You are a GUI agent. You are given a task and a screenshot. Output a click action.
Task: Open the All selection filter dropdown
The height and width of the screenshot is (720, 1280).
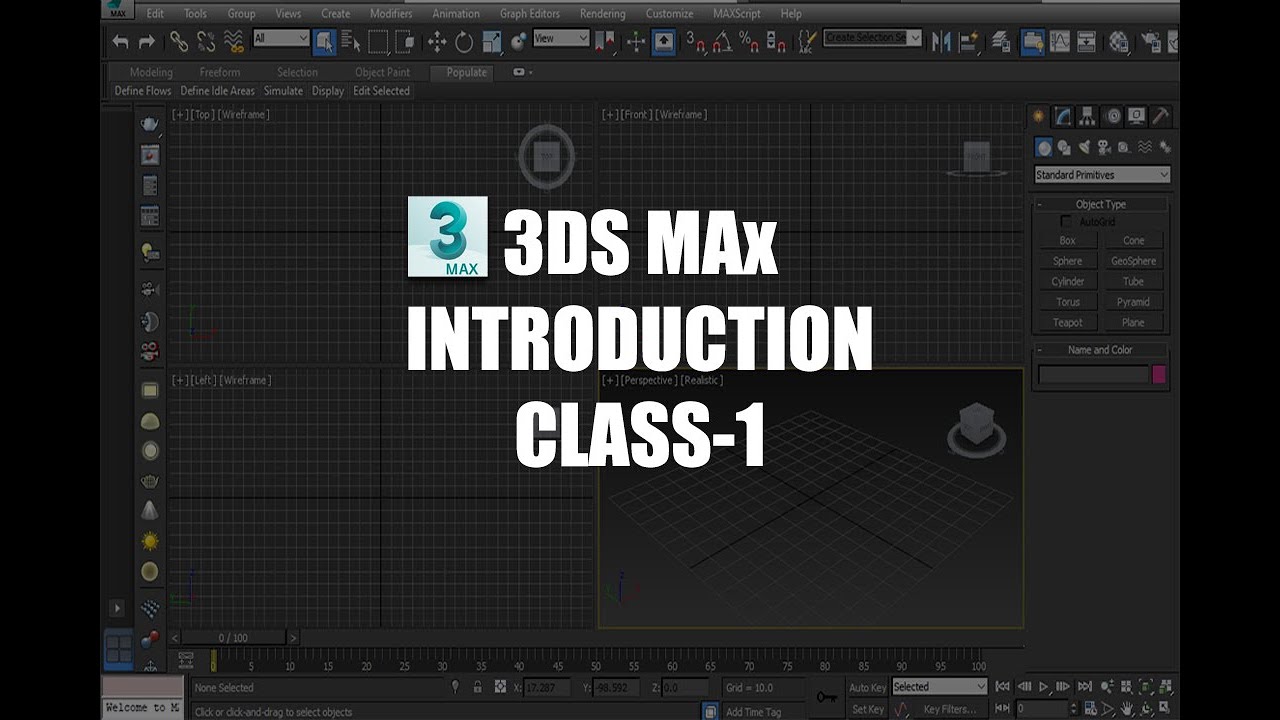click(x=281, y=38)
